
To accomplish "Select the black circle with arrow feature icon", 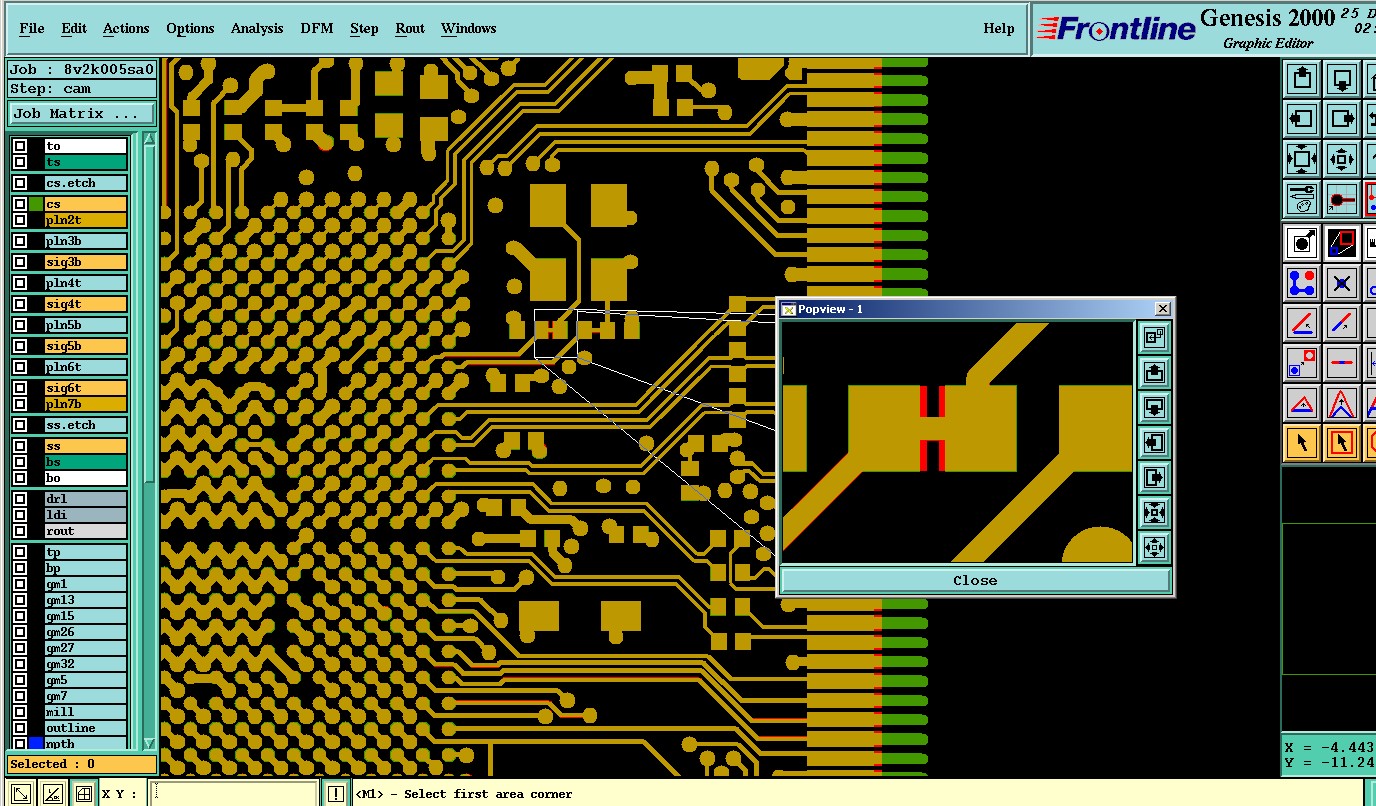I will [x=1301, y=242].
